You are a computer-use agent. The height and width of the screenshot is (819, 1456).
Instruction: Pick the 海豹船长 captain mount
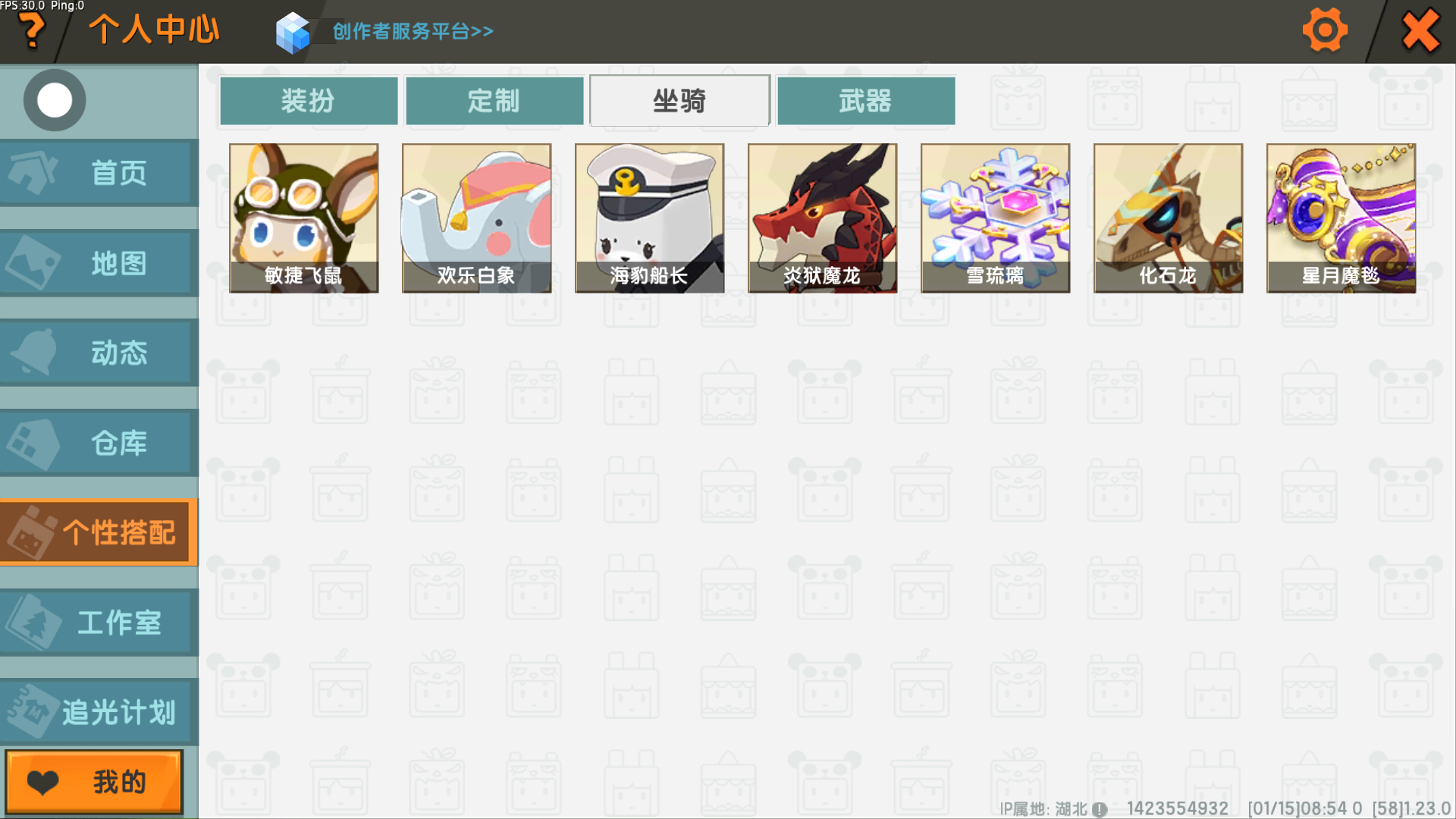click(x=649, y=218)
